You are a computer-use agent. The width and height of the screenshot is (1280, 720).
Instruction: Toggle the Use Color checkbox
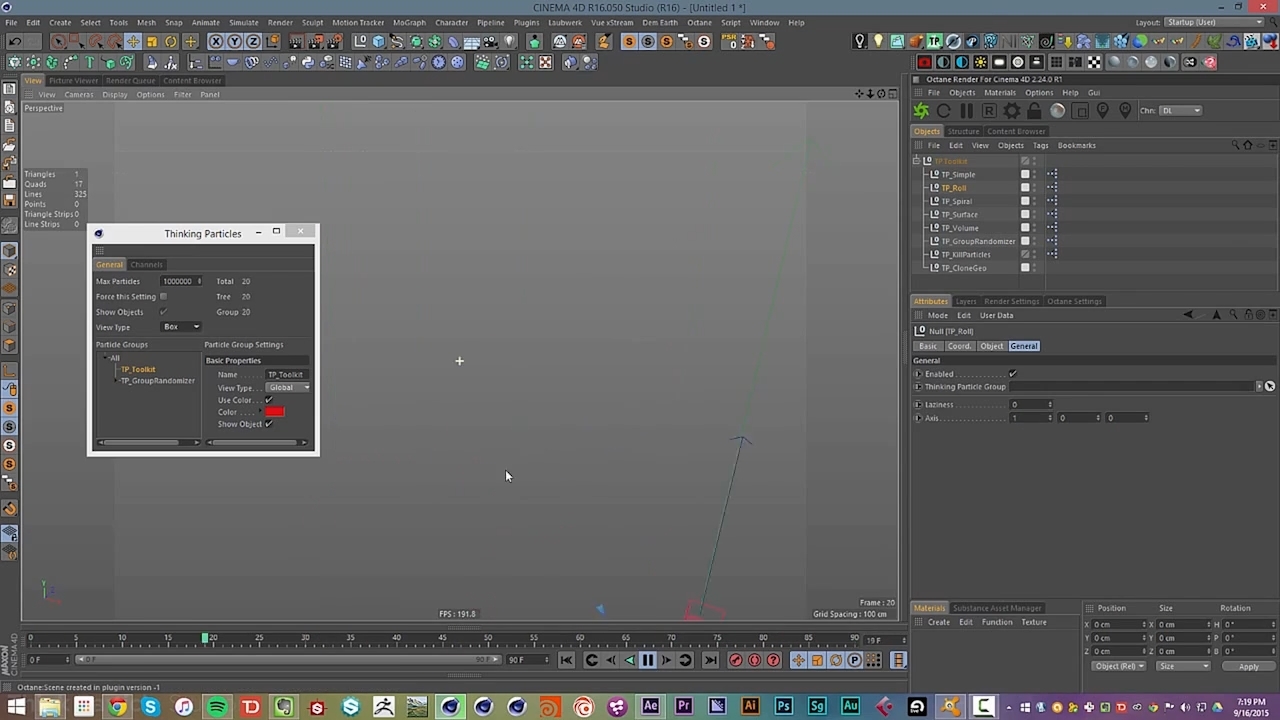268,400
